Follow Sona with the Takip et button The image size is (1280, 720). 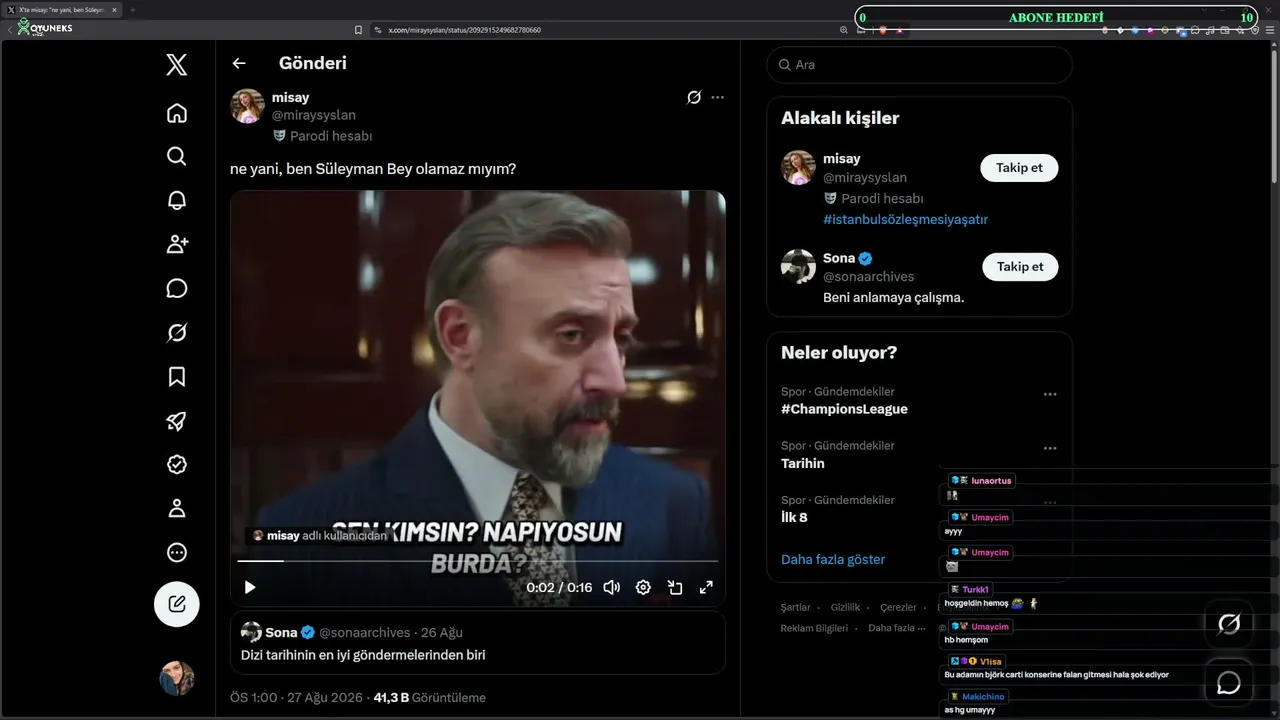click(1019, 267)
